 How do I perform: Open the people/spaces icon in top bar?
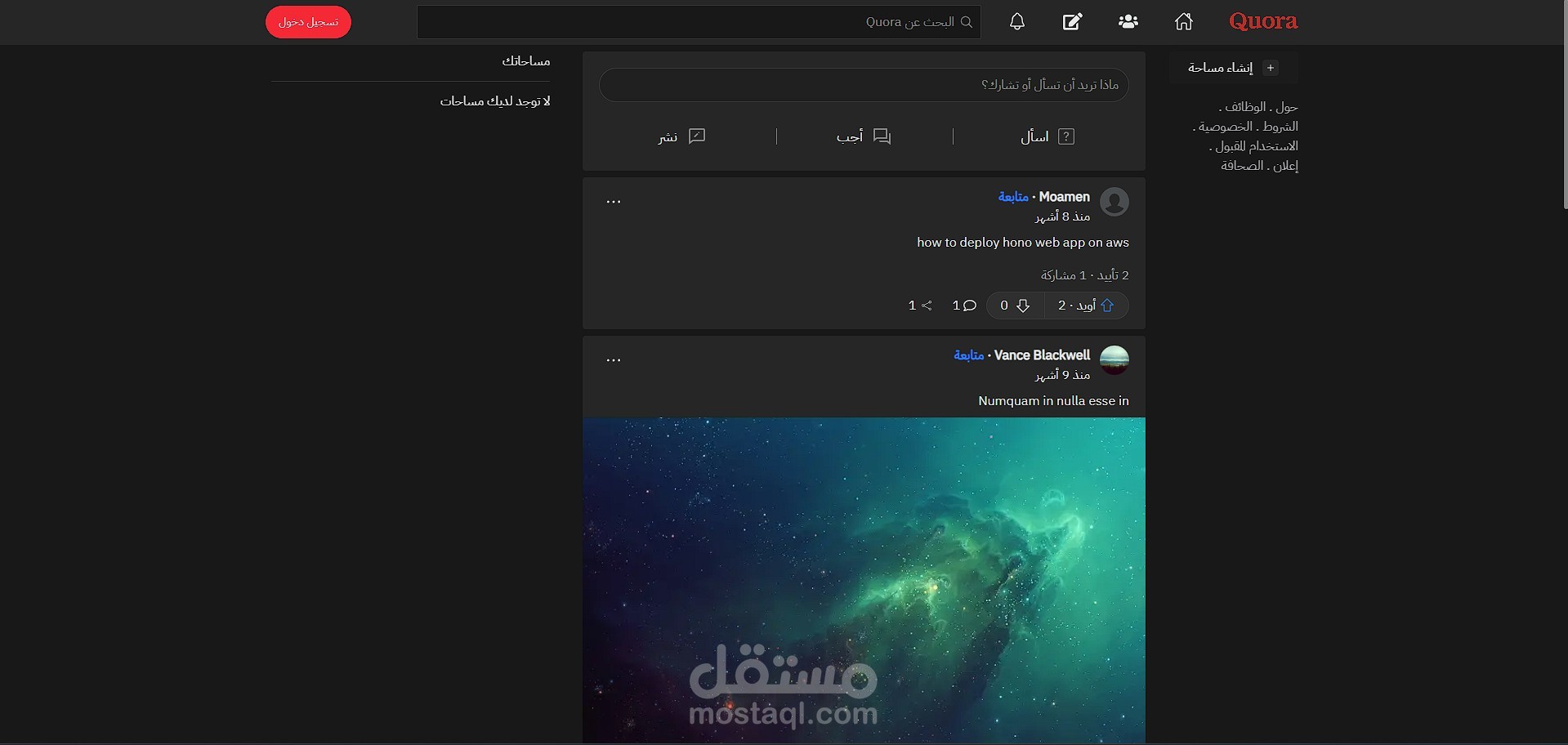click(x=1128, y=22)
